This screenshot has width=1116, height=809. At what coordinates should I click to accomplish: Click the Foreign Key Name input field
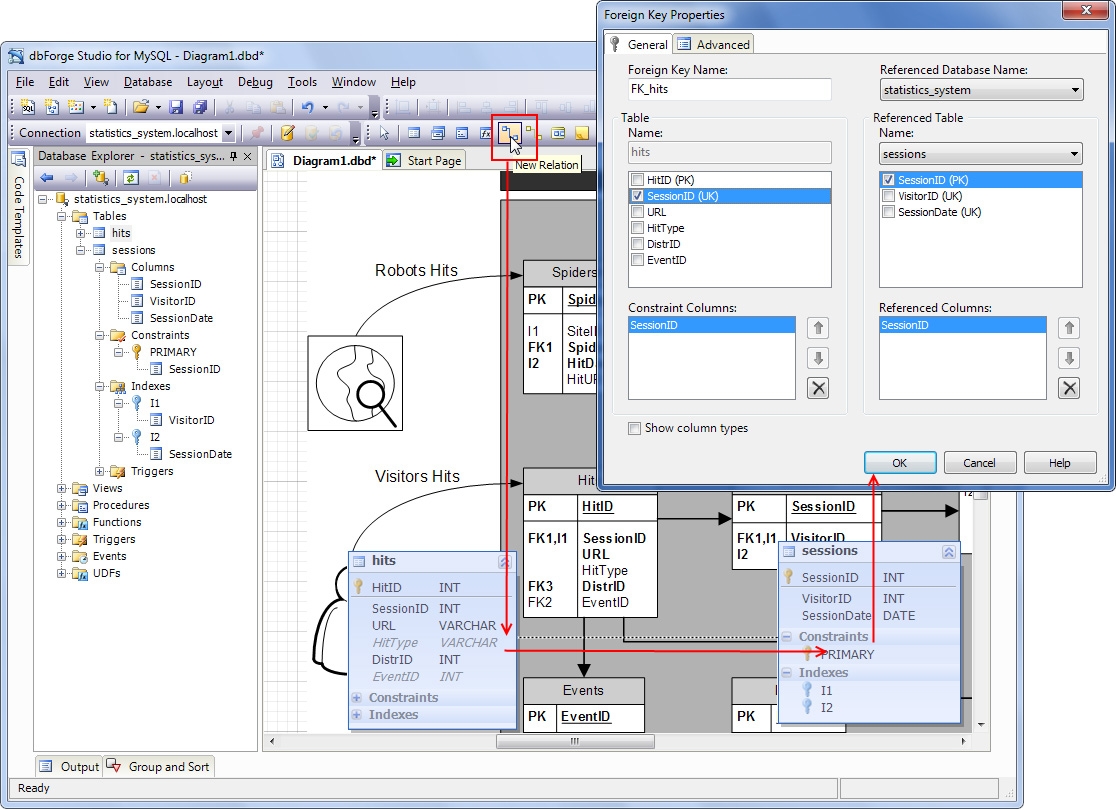coord(730,89)
